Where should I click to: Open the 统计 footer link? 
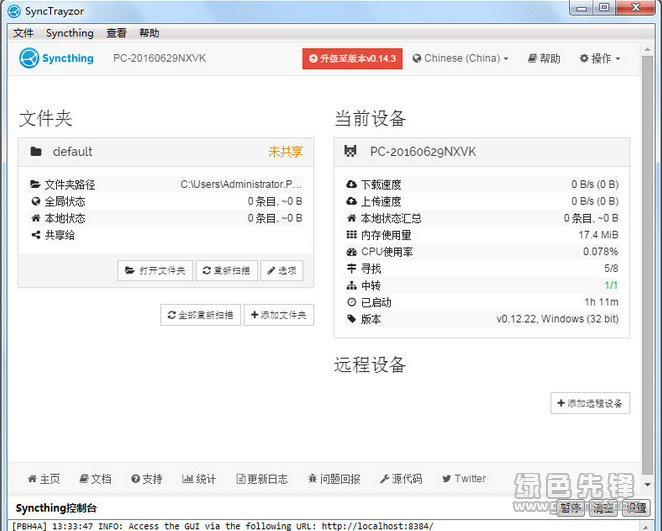click(199, 479)
